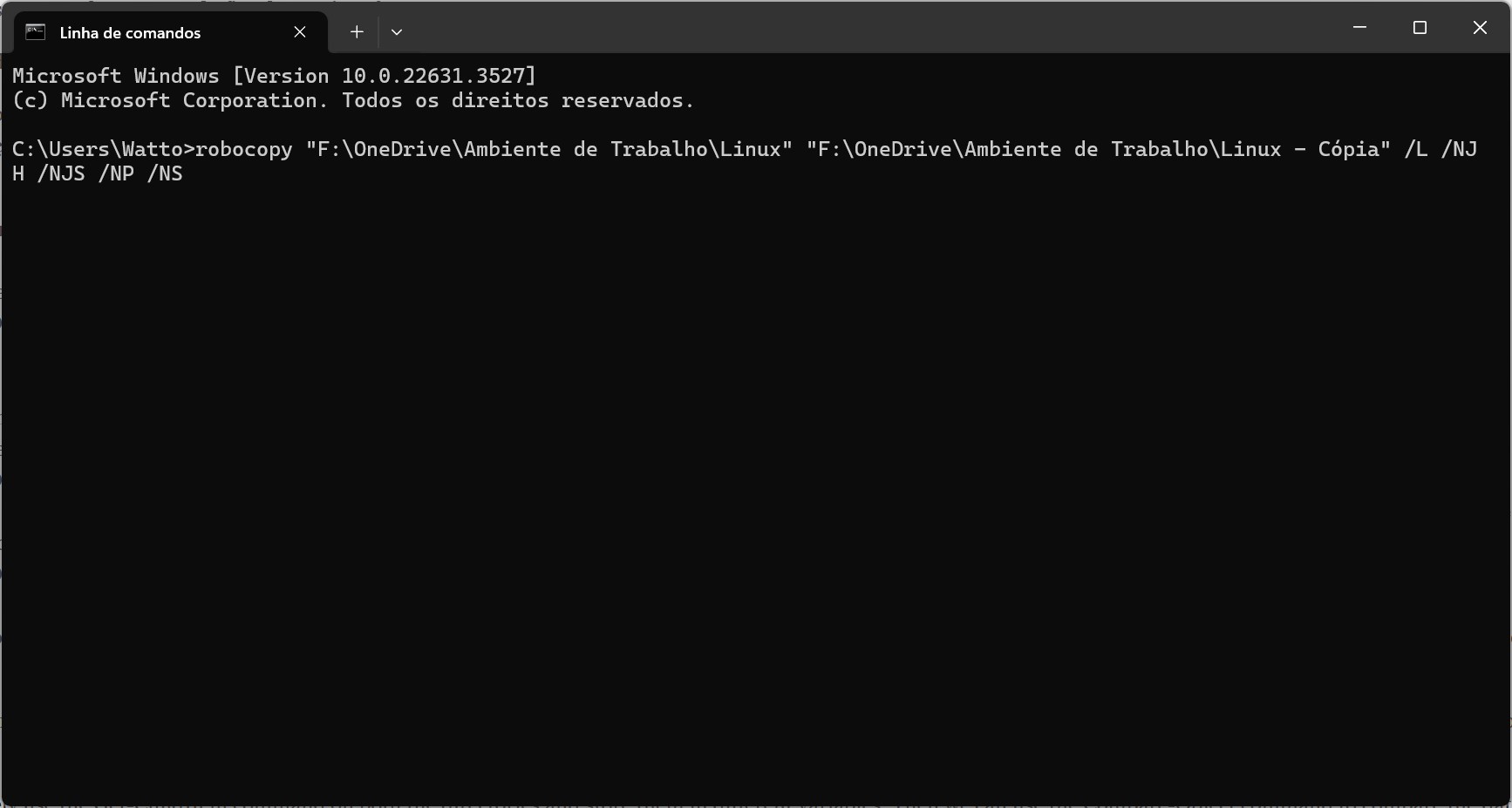Maximize the terminal window

[1420, 28]
